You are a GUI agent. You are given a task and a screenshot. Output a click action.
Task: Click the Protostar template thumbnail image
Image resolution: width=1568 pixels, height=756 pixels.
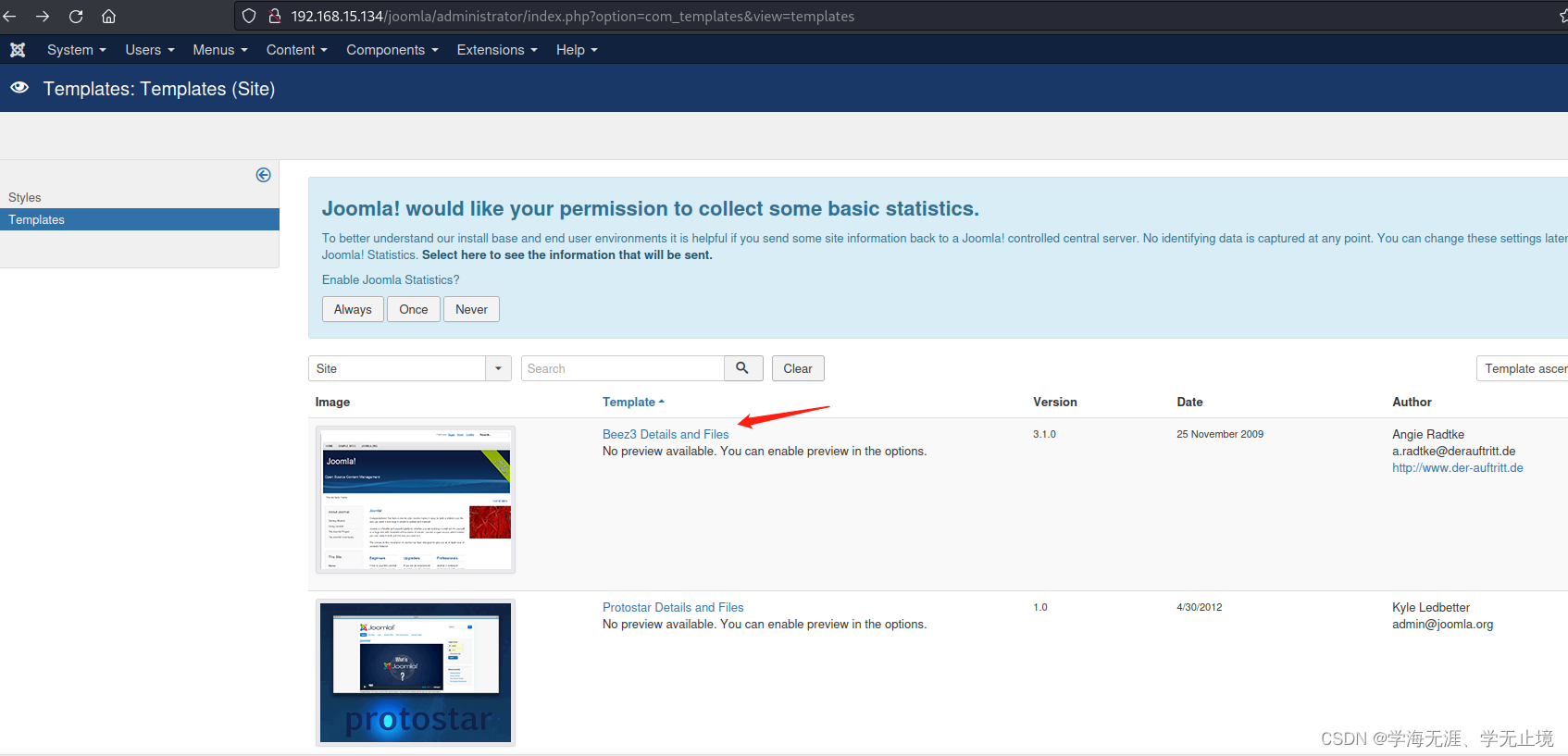(x=416, y=673)
